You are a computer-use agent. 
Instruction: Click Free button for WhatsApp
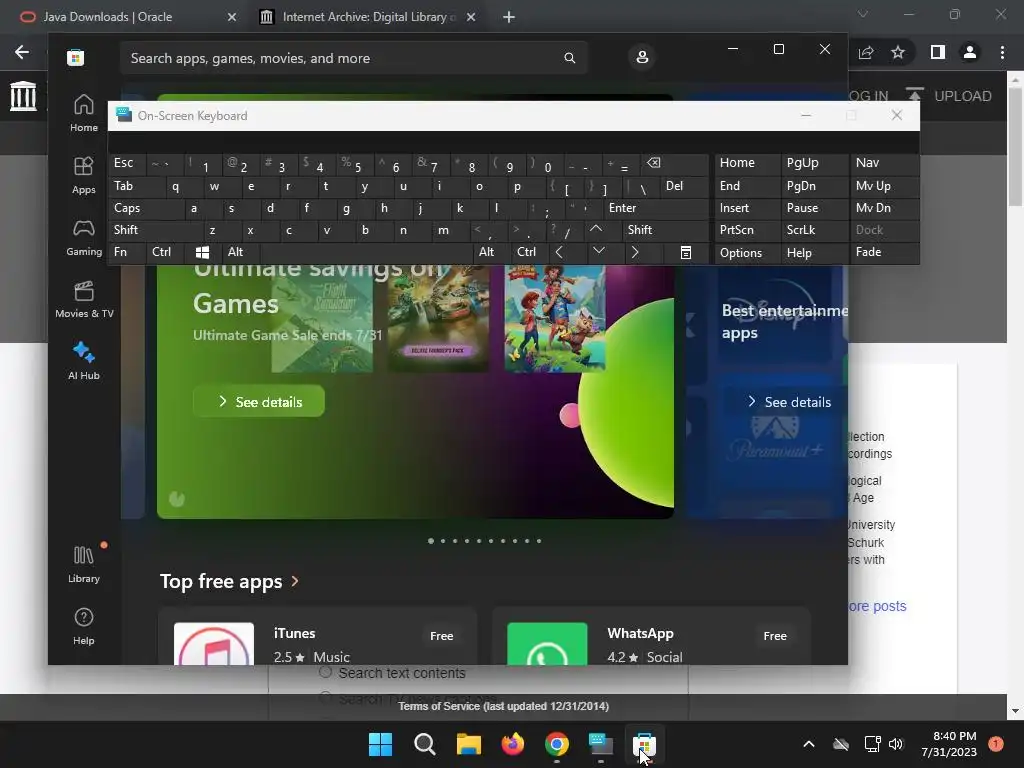(775, 635)
